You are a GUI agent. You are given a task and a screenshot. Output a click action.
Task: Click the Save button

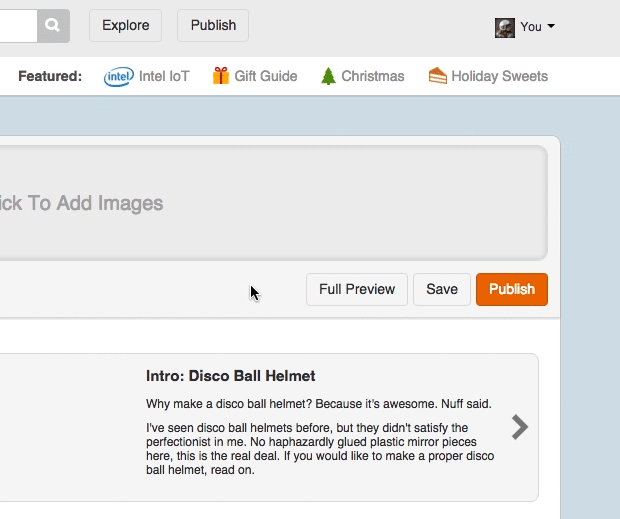[x=442, y=289]
